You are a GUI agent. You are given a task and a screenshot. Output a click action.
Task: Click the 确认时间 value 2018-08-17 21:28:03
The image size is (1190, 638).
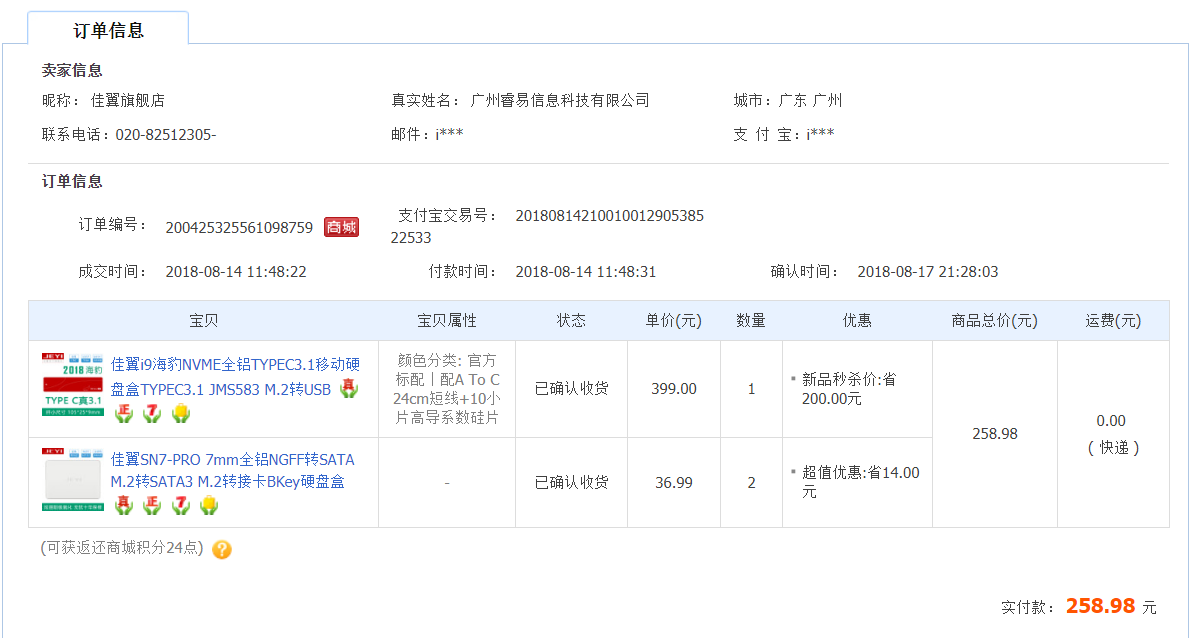[928, 272]
